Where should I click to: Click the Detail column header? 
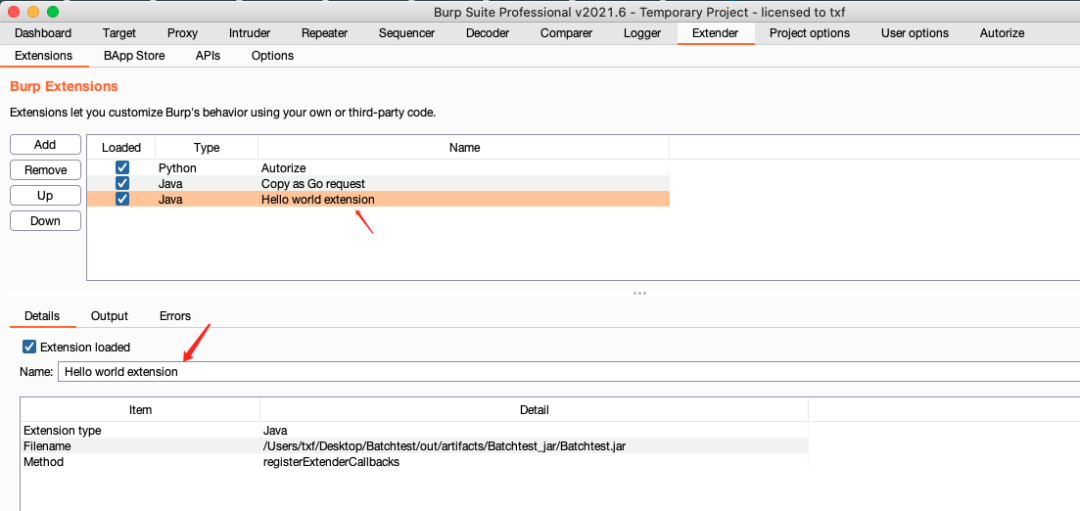pos(534,410)
